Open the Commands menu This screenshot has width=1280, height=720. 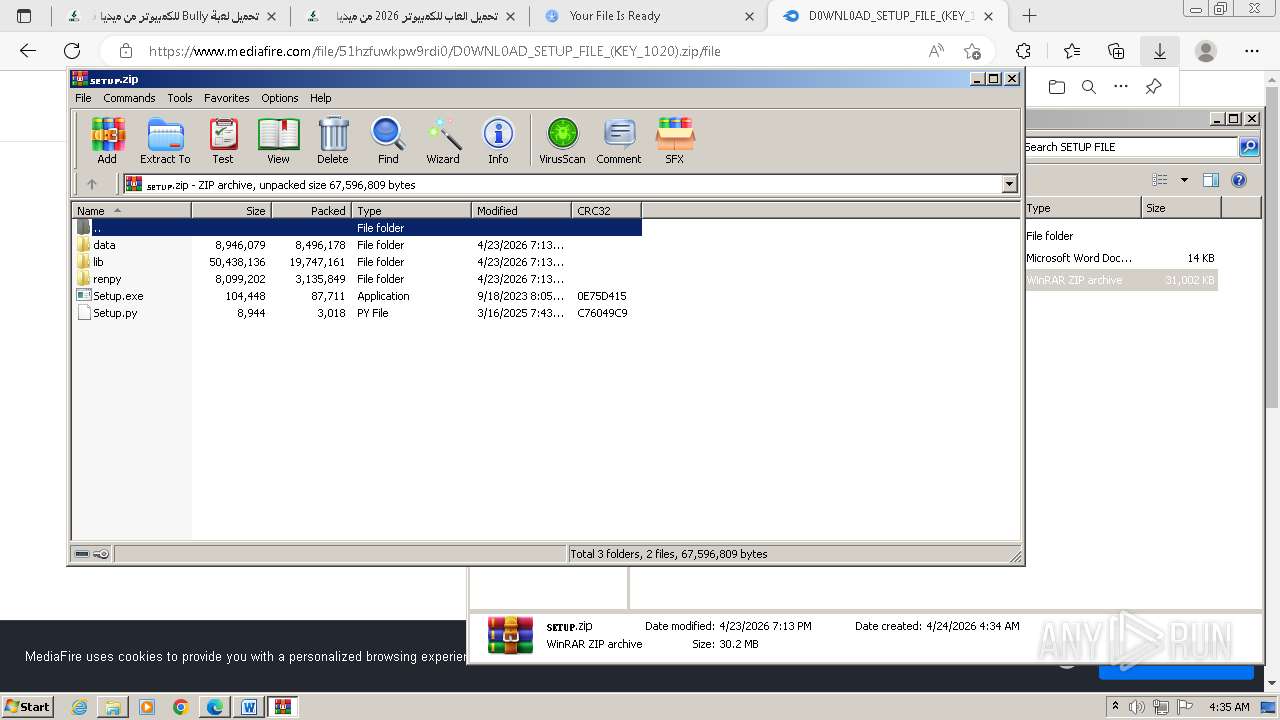point(129,98)
